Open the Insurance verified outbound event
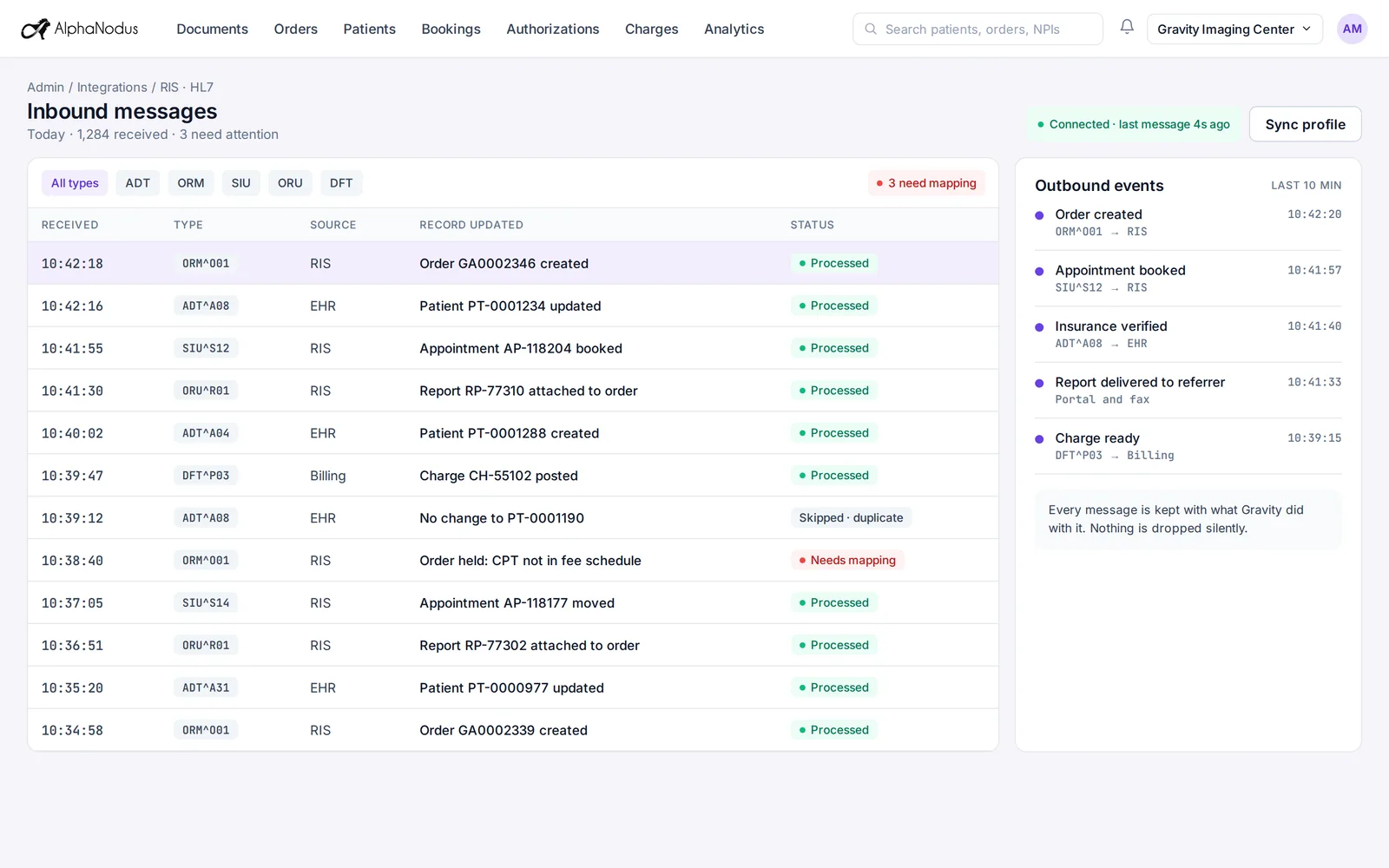This screenshot has width=1389, height=868. pyautogui.click(x=1188, y=334)
